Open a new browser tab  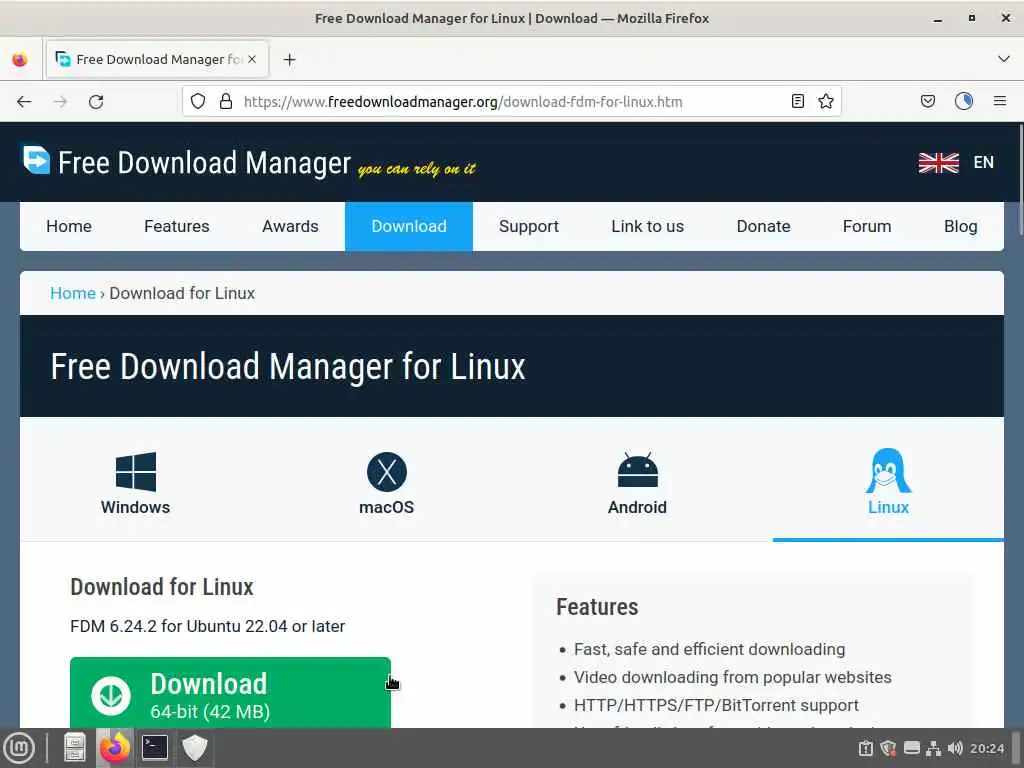[x=289, y=60]
